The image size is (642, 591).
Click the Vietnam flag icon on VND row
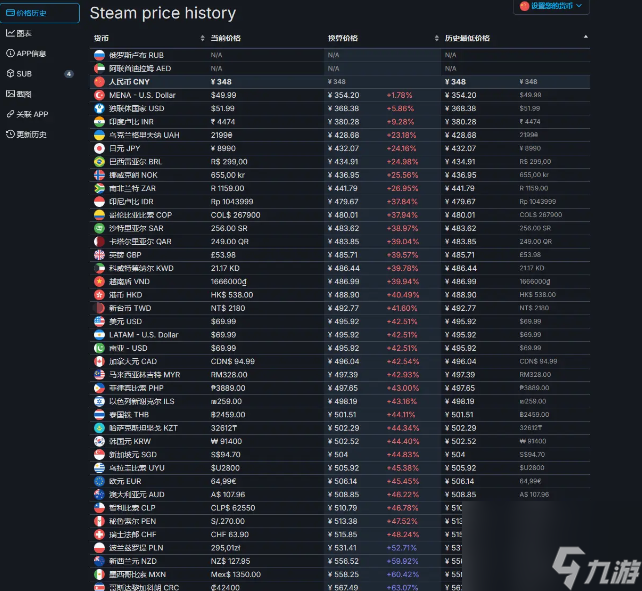[x=99, y=281]
